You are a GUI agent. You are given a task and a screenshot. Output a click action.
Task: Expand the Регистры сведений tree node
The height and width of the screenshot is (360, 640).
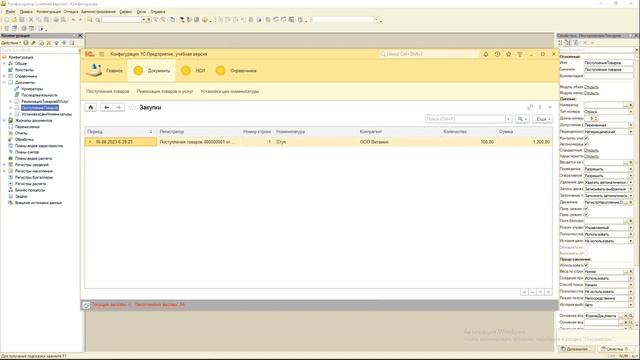pyautogui.click(x=4, y=165)
